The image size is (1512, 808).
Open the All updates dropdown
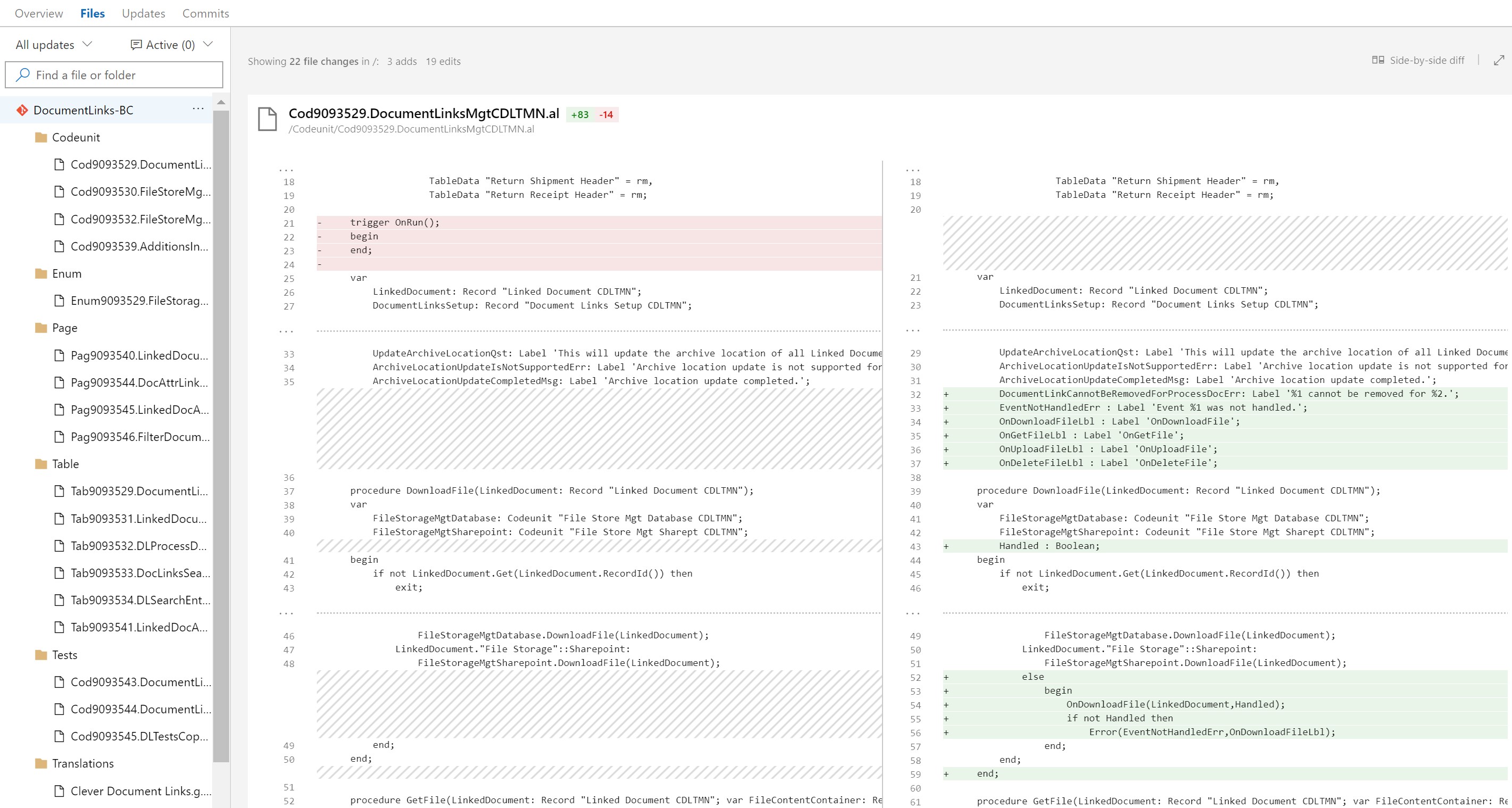[54, 45]
